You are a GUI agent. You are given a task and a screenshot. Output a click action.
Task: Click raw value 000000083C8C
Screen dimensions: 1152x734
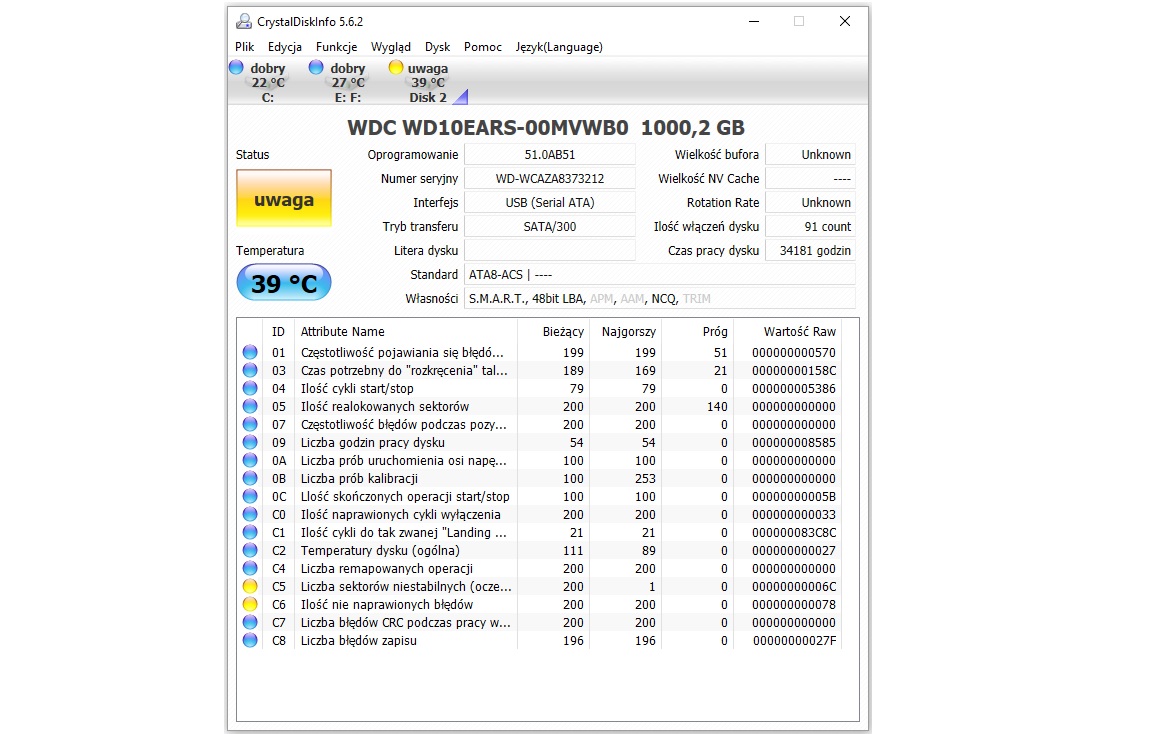(x=793, y=532)
